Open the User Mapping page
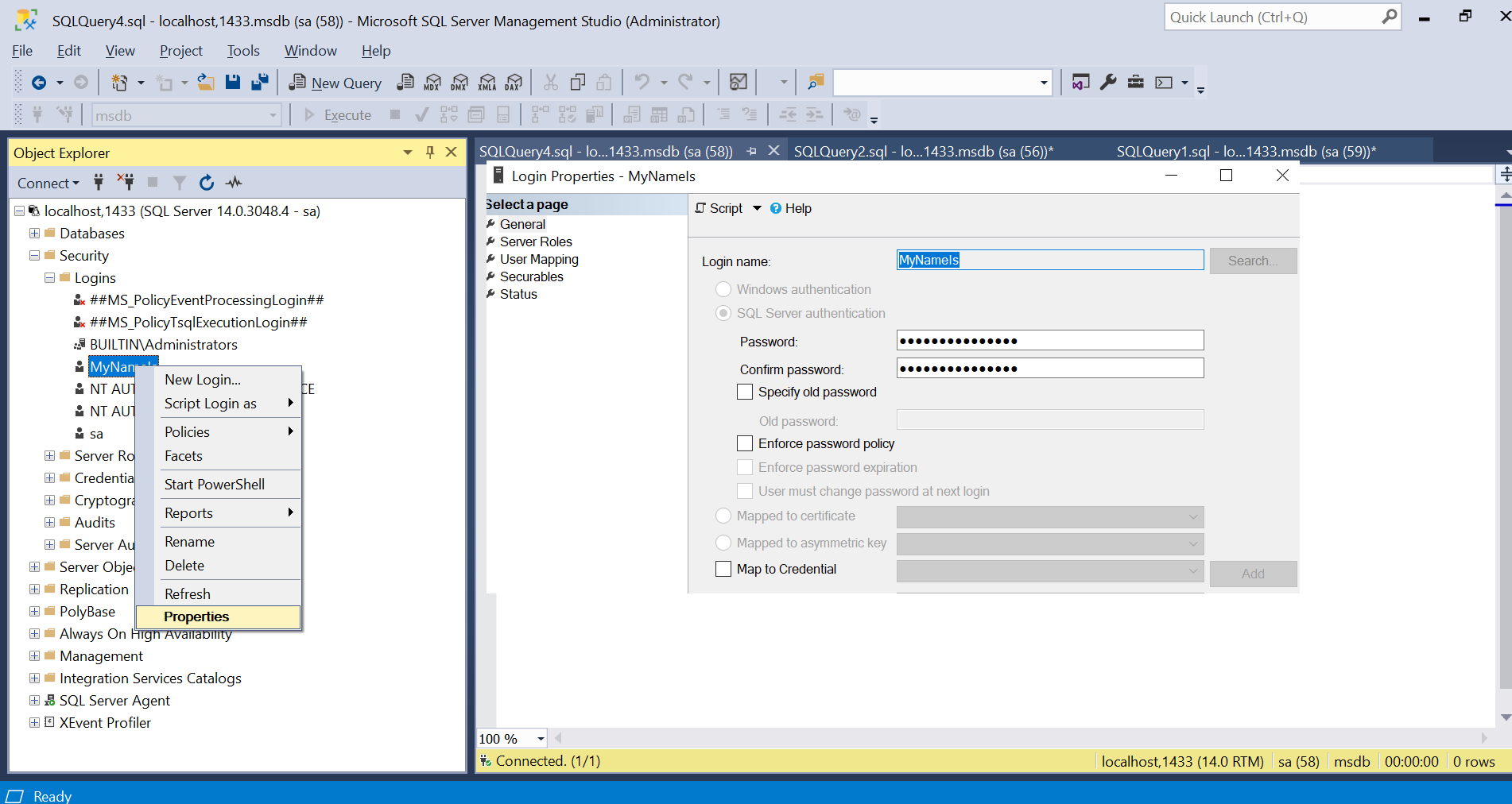 tap(538, 259)
